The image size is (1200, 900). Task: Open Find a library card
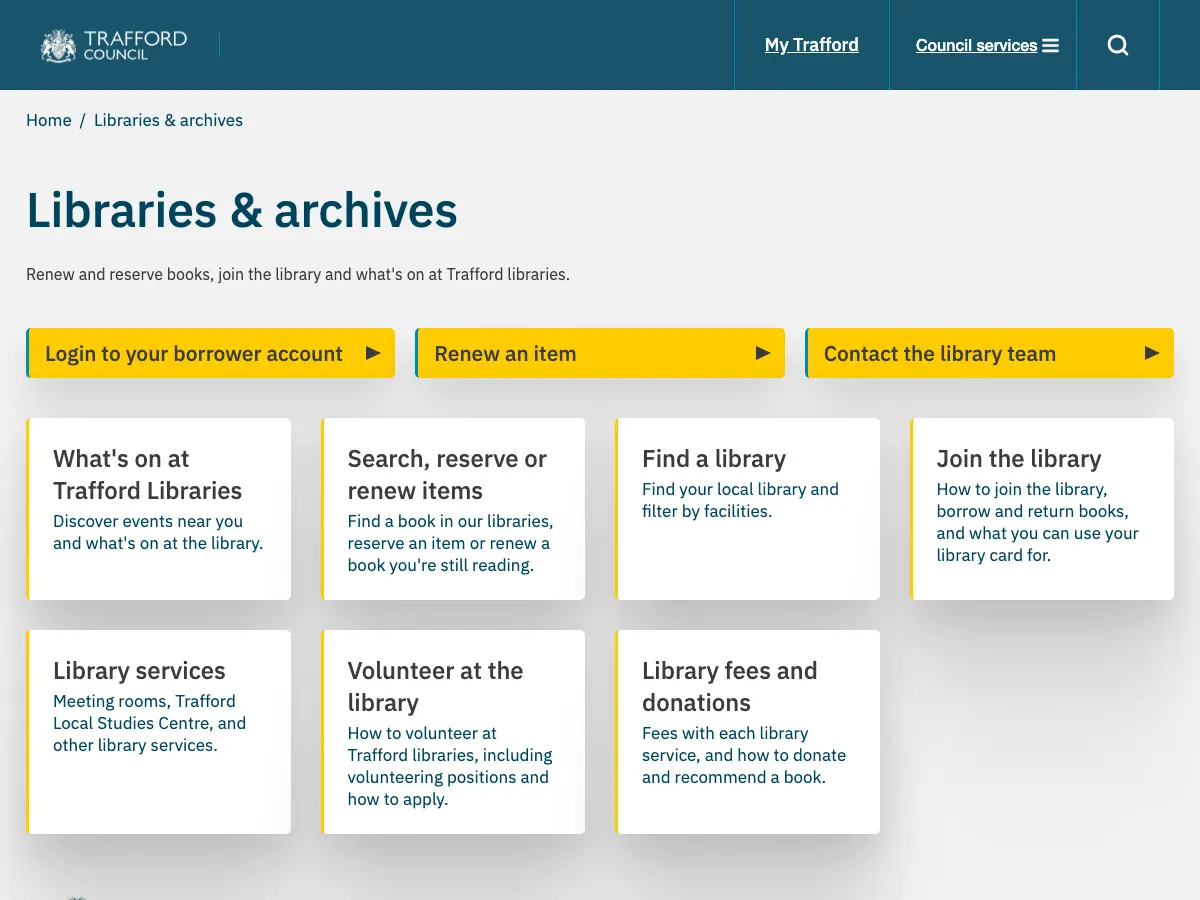tap(748, 509)
